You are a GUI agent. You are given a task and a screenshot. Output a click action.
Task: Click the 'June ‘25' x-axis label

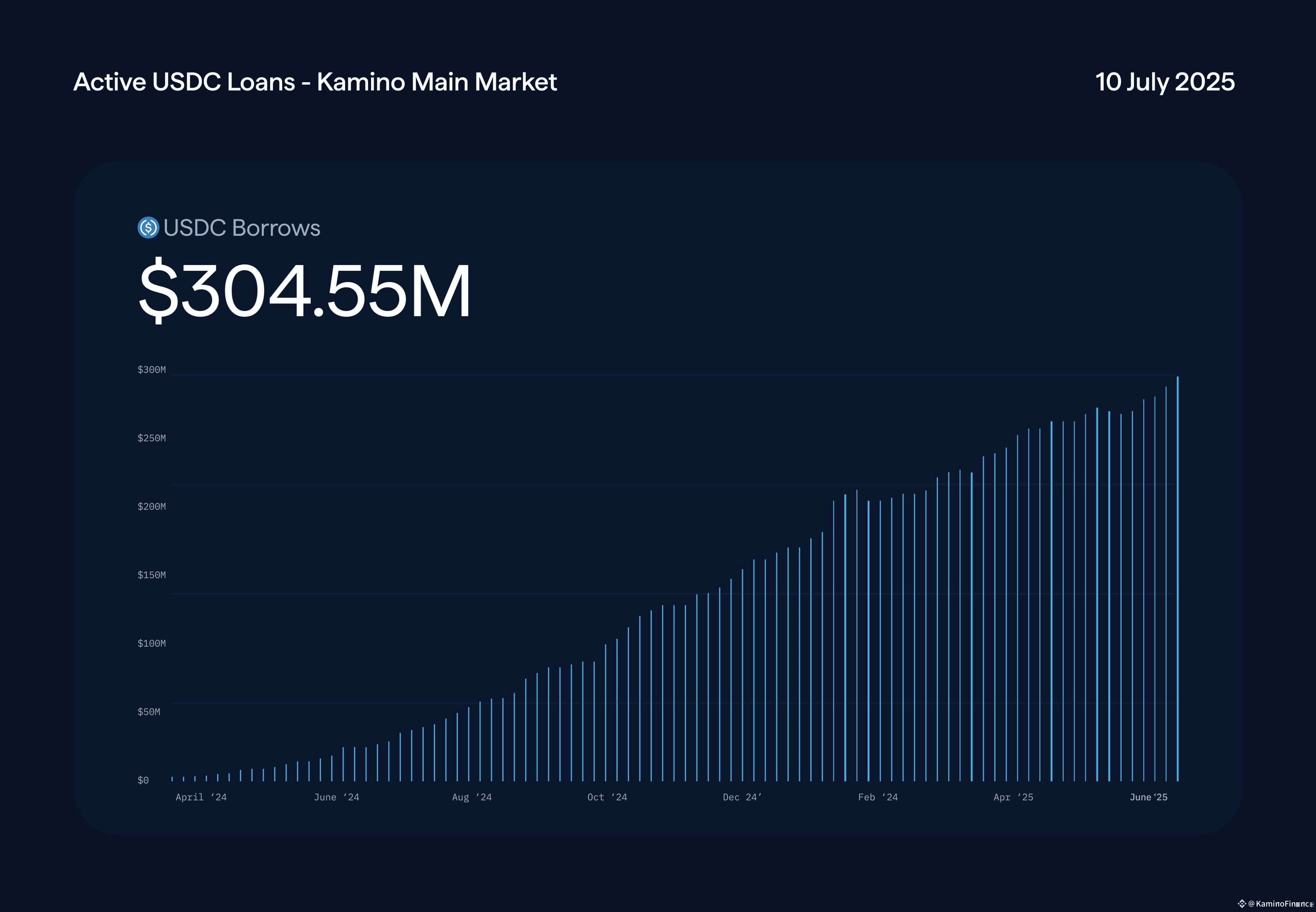point(1149,797)
